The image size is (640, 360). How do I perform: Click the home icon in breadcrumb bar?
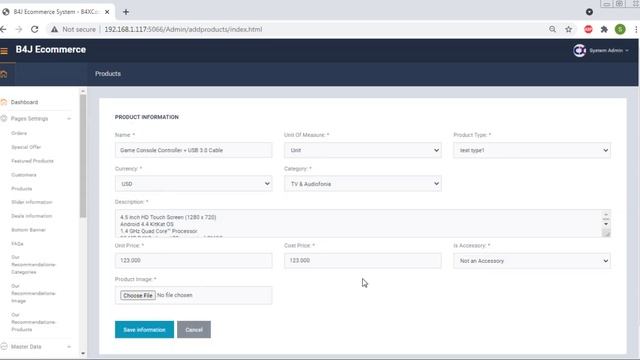[4, 74]
